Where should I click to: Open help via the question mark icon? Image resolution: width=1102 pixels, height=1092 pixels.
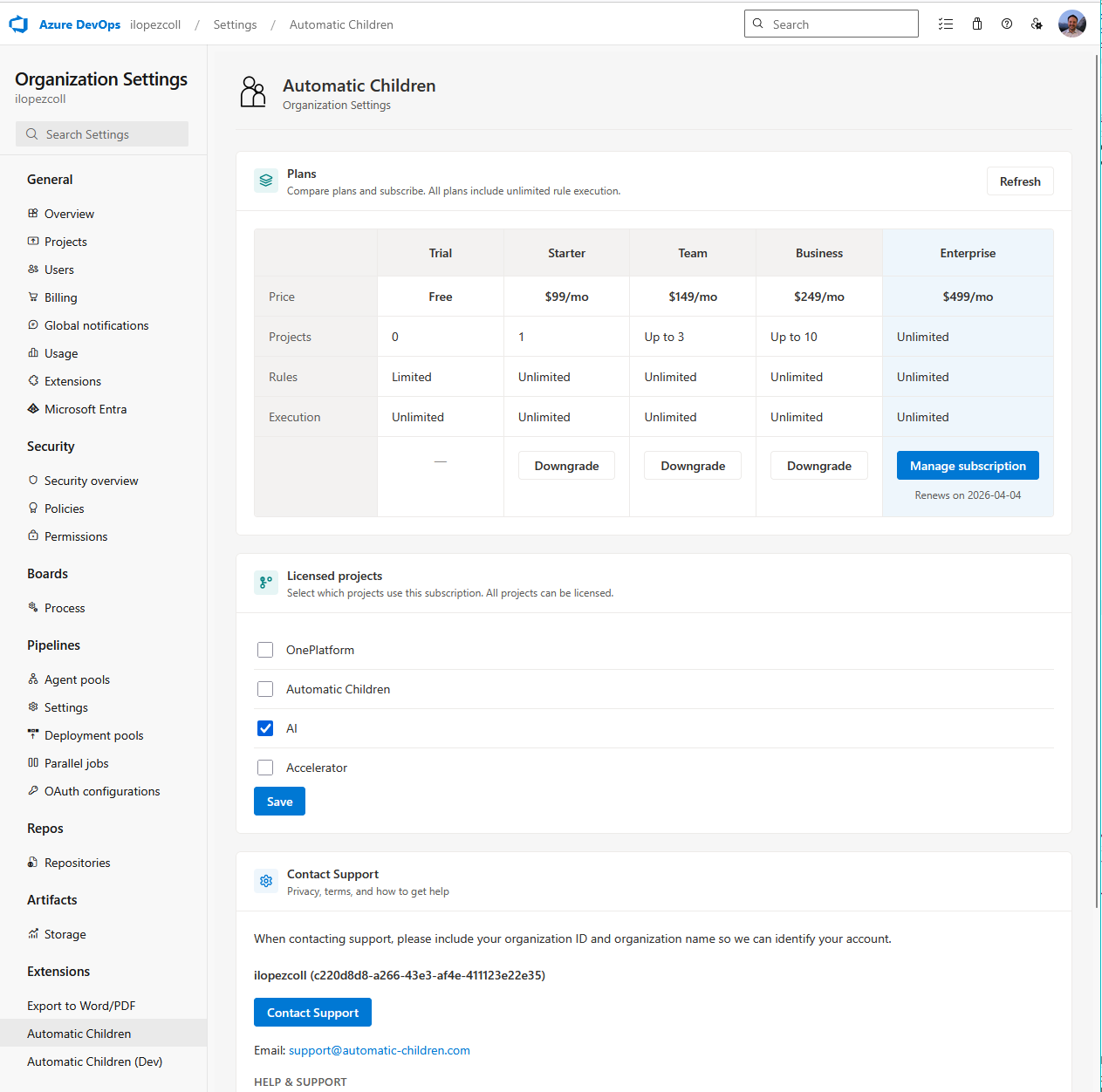pyautogui.click(x=1007, y=24)
